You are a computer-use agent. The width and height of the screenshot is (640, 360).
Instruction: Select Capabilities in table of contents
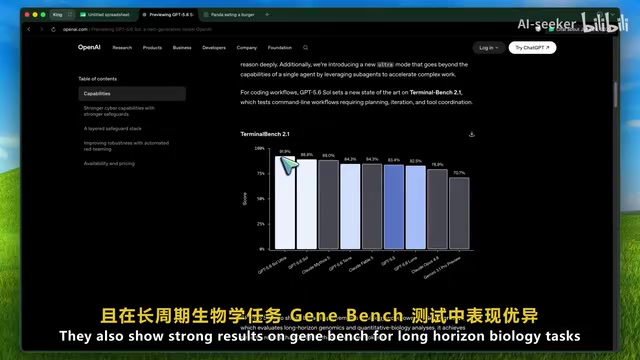point(132,93)
